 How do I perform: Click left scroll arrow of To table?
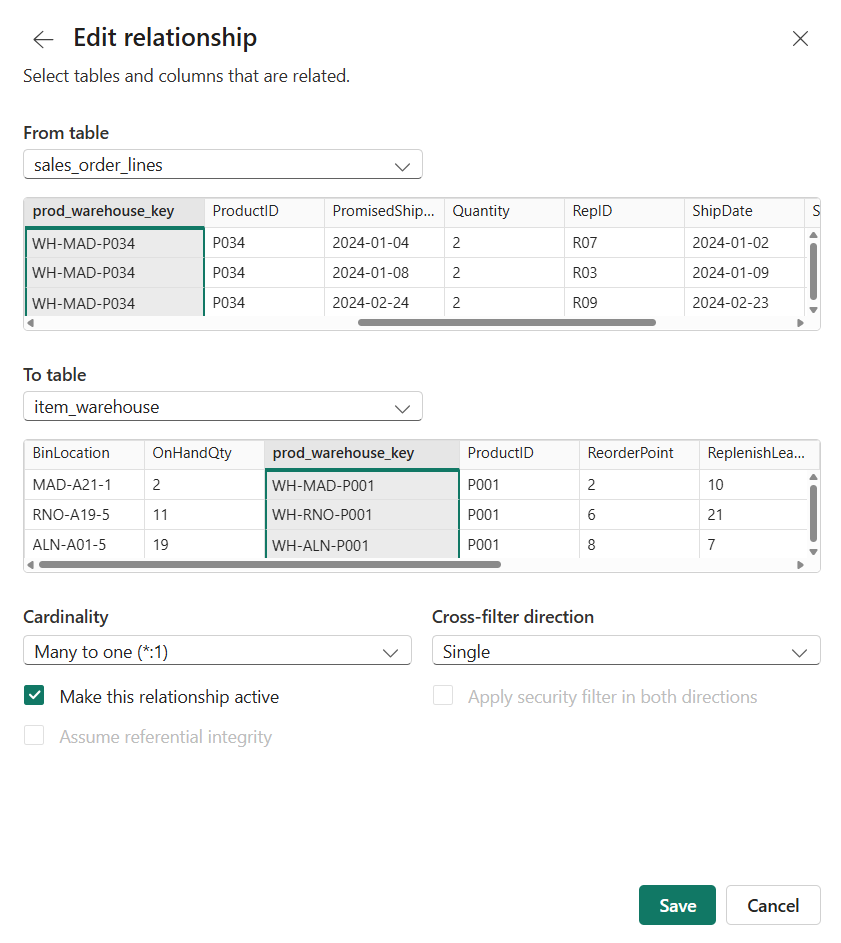click(31, 565)
